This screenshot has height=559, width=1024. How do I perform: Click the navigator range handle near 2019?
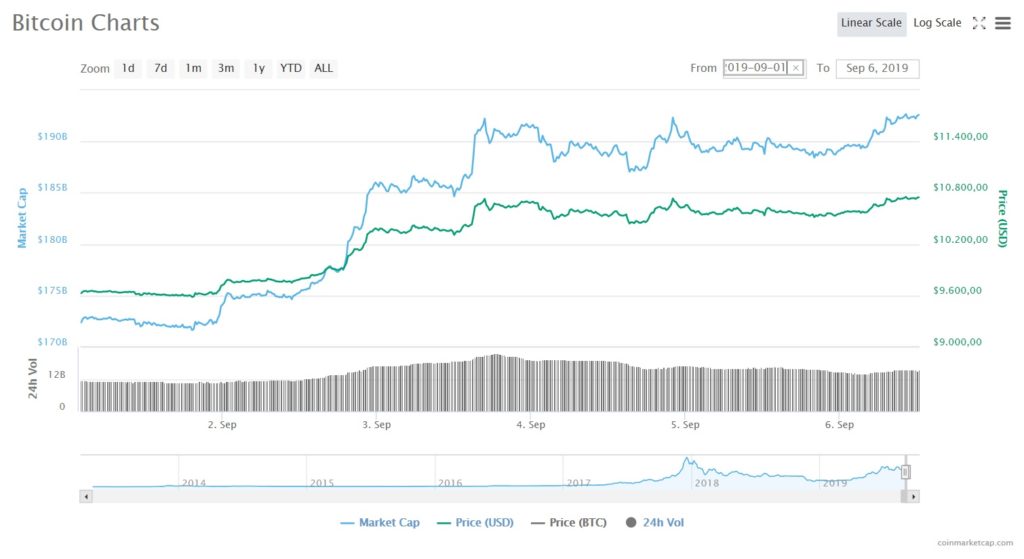pos(906,472)
